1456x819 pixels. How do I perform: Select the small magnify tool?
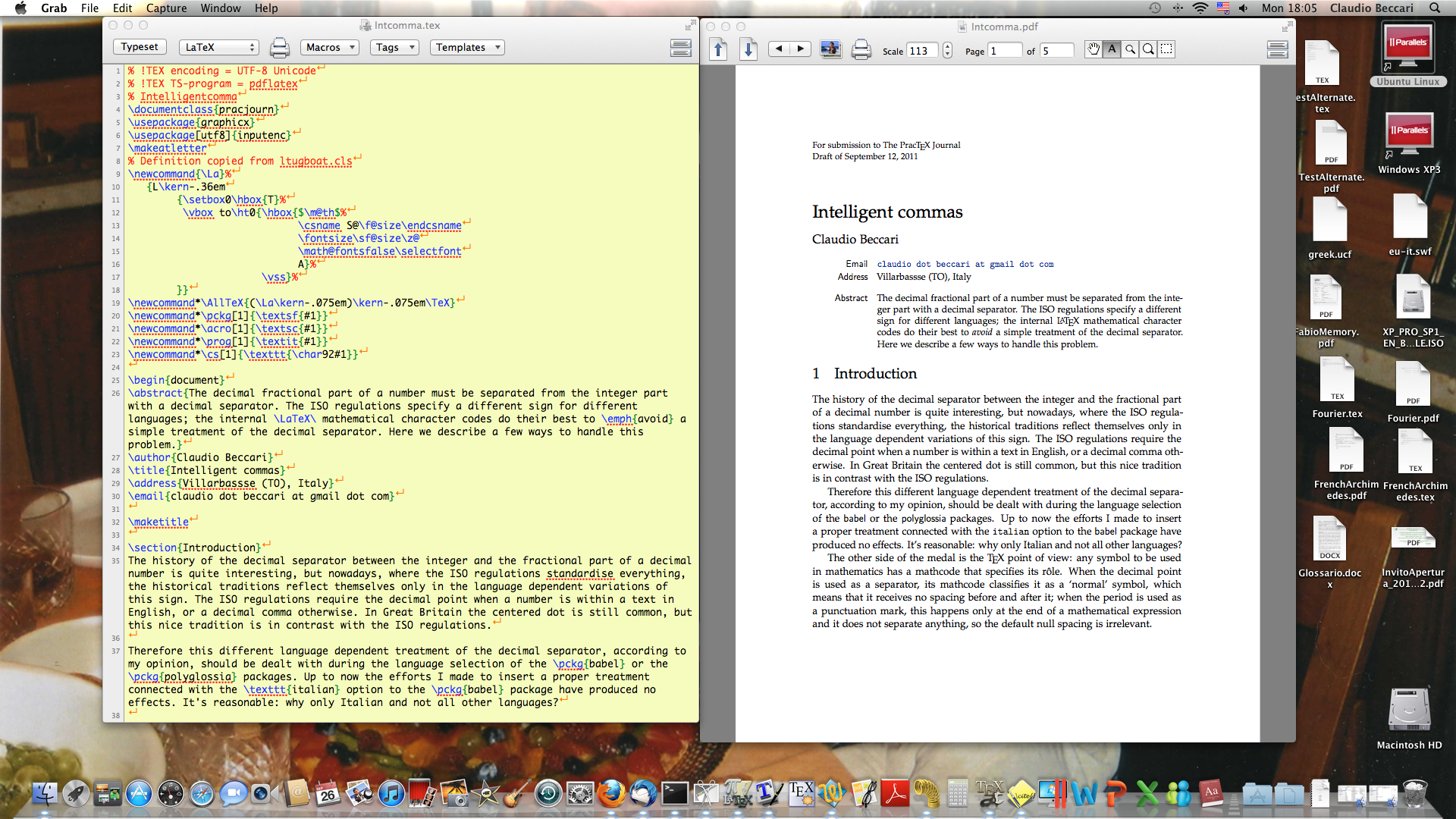click(x=1130, y=49)
